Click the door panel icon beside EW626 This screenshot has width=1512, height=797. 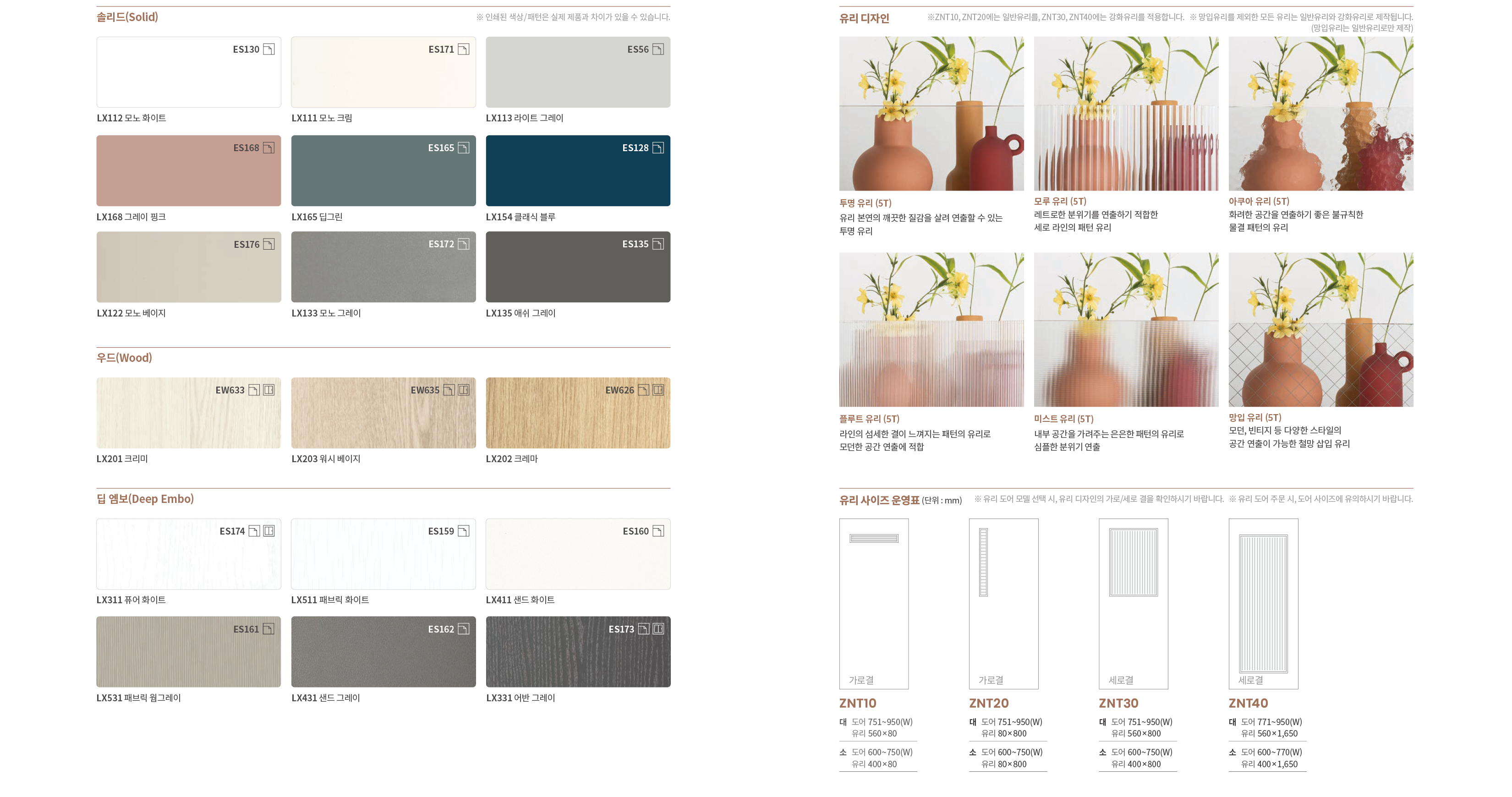tap(658, 390)
